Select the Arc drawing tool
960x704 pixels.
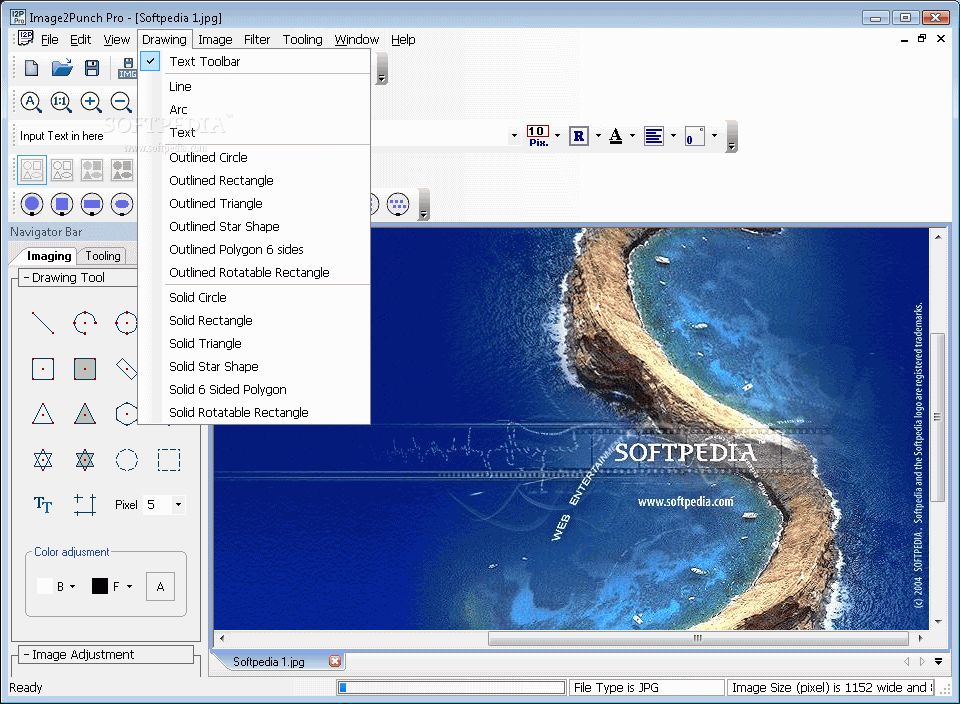pyautogui.click(x=84, y=323)
